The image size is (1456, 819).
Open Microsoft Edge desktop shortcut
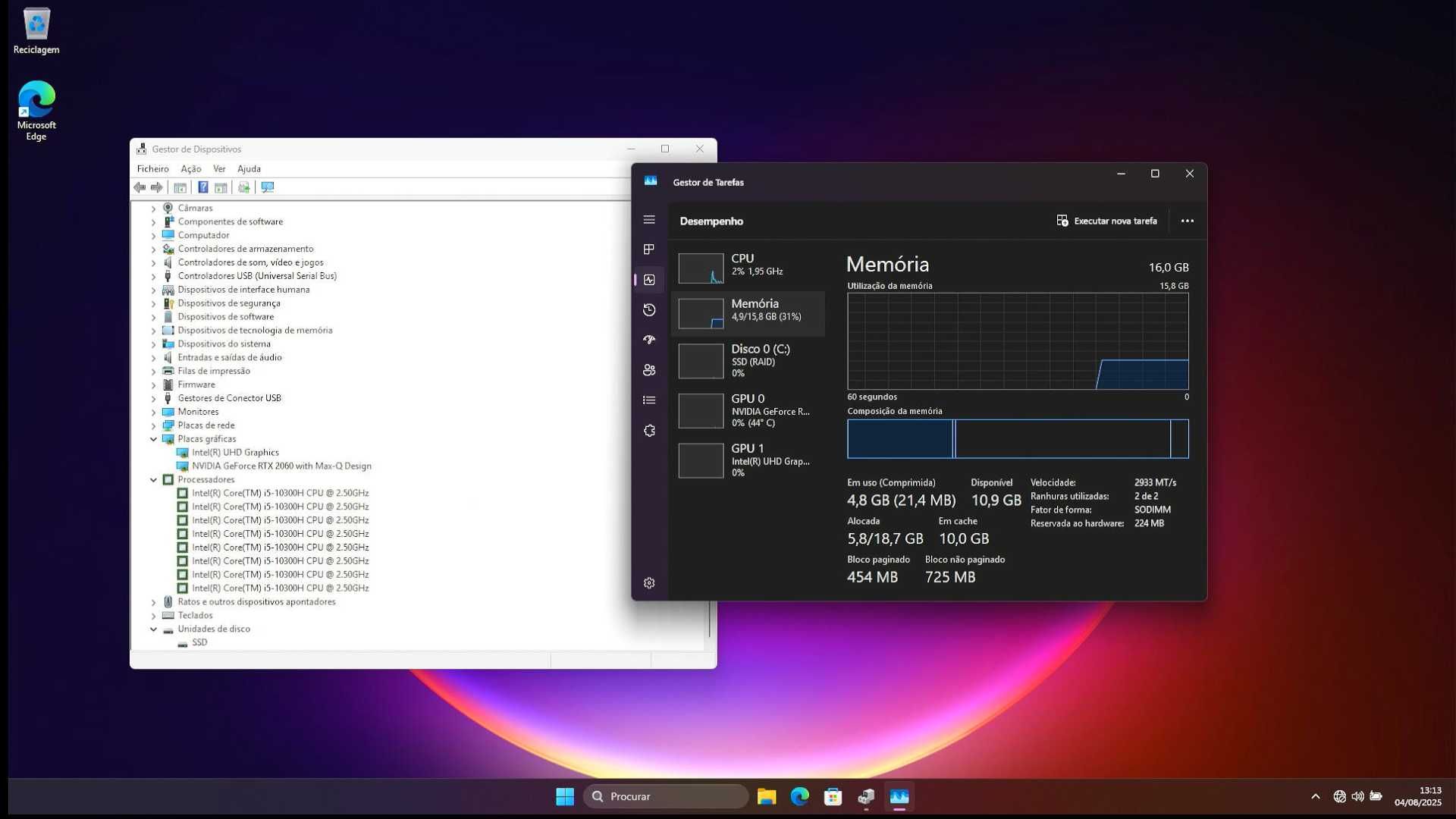[36, 111]
